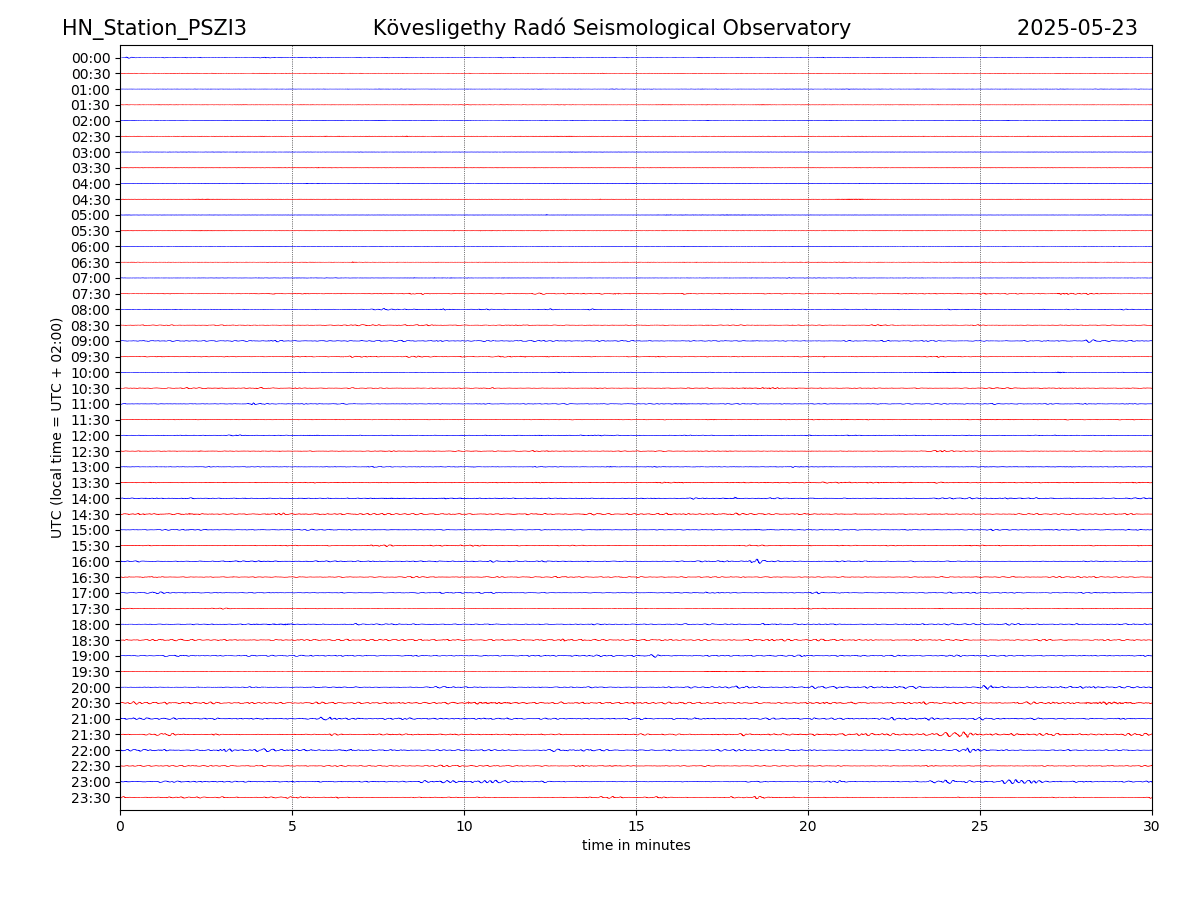Click the 5 minute x-axis tick label
Viewport: 1200px width, 900px height.
click(x=292, y=827)
